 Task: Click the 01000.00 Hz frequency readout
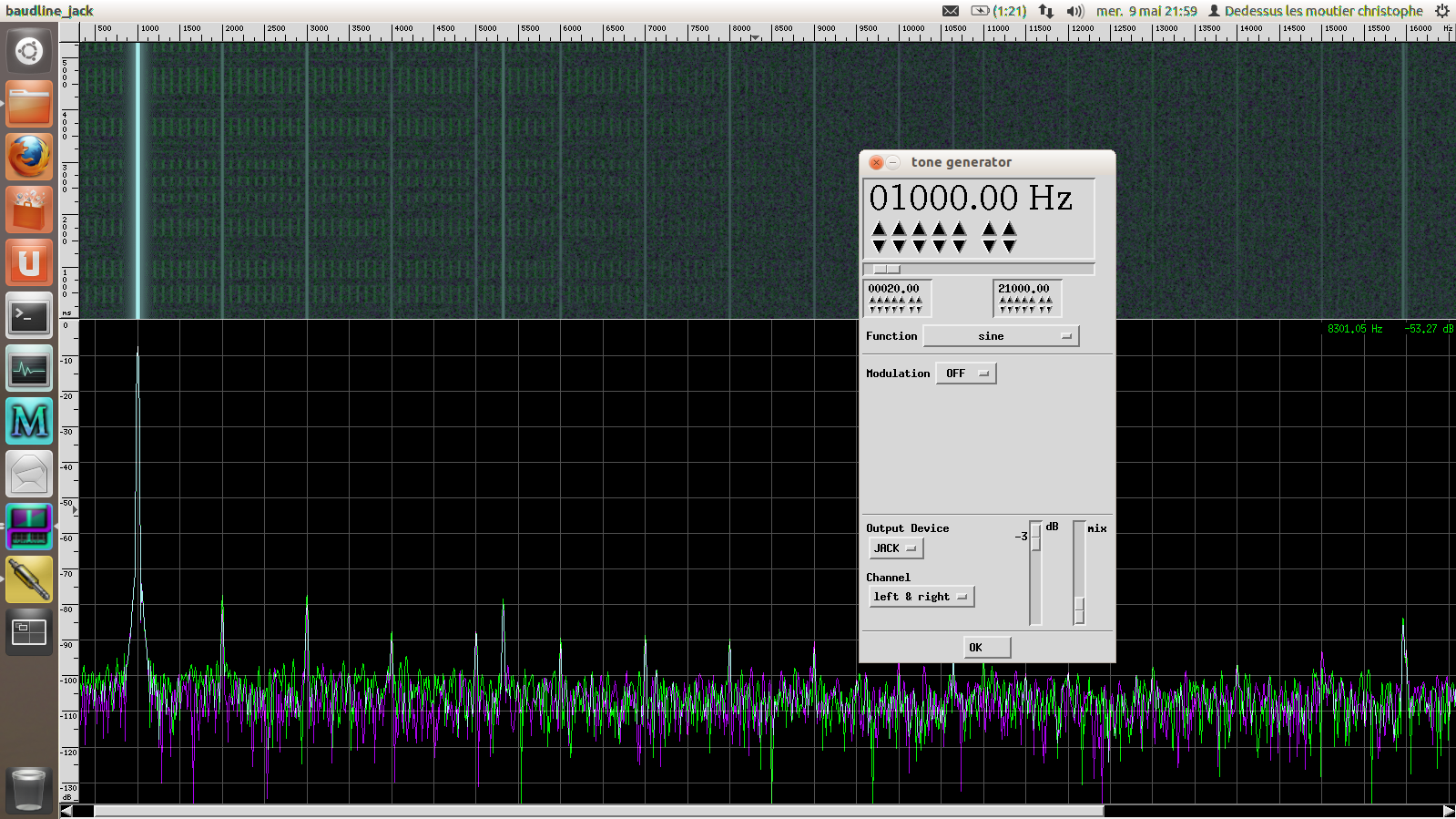[x=971, y=198]
